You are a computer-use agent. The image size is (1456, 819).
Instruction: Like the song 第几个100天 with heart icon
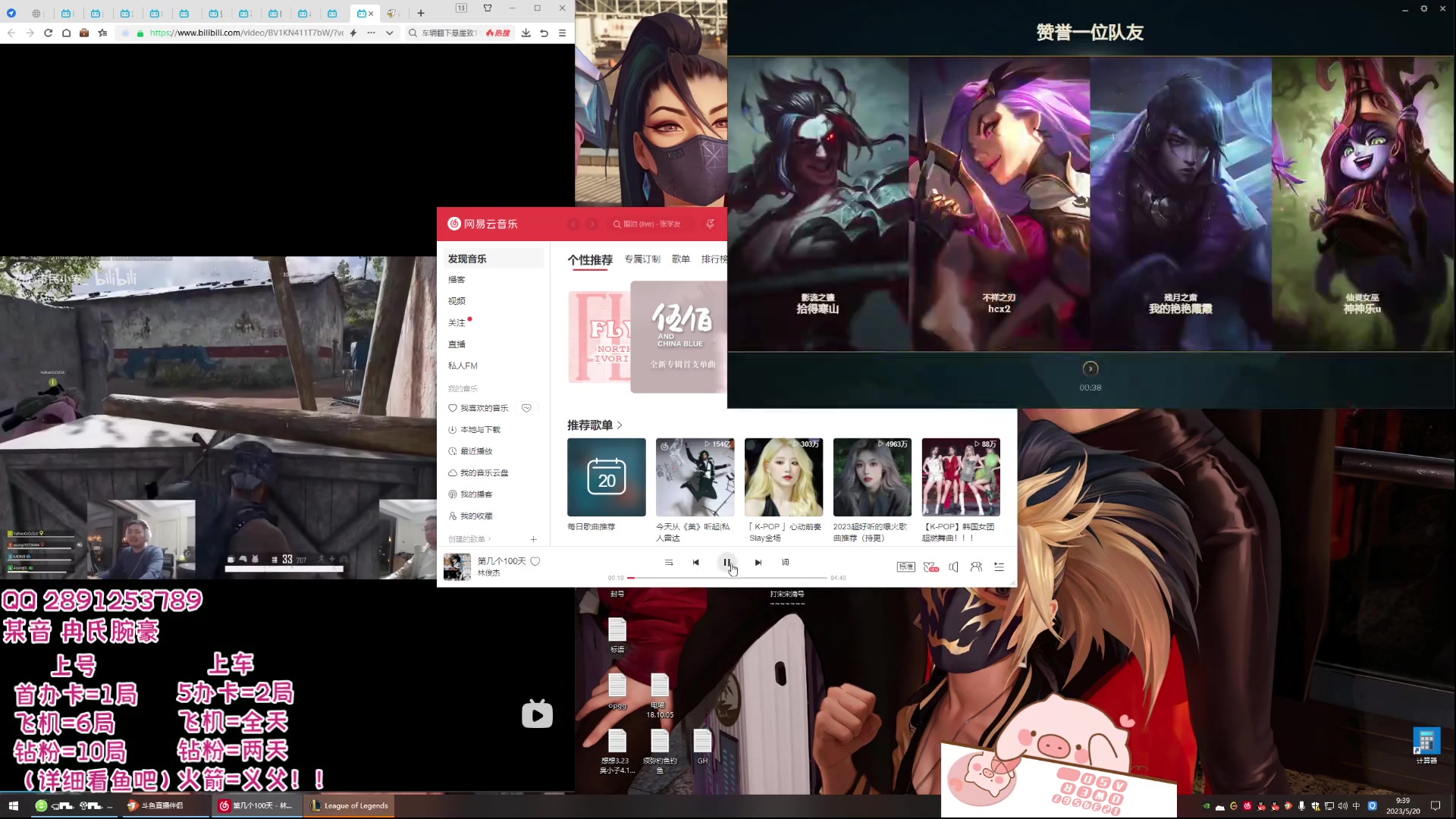pyautogui.click(x=535, y=561)
